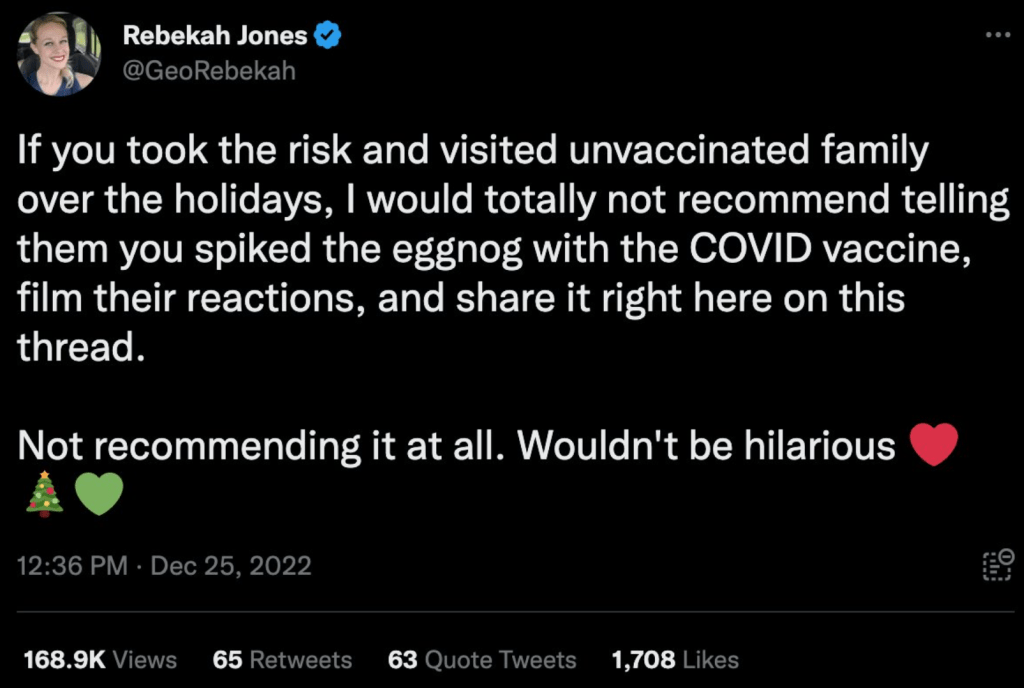
Task: Open the Rebekah Jones display name link
Action: pyautogui.click(x=215, y=37)
